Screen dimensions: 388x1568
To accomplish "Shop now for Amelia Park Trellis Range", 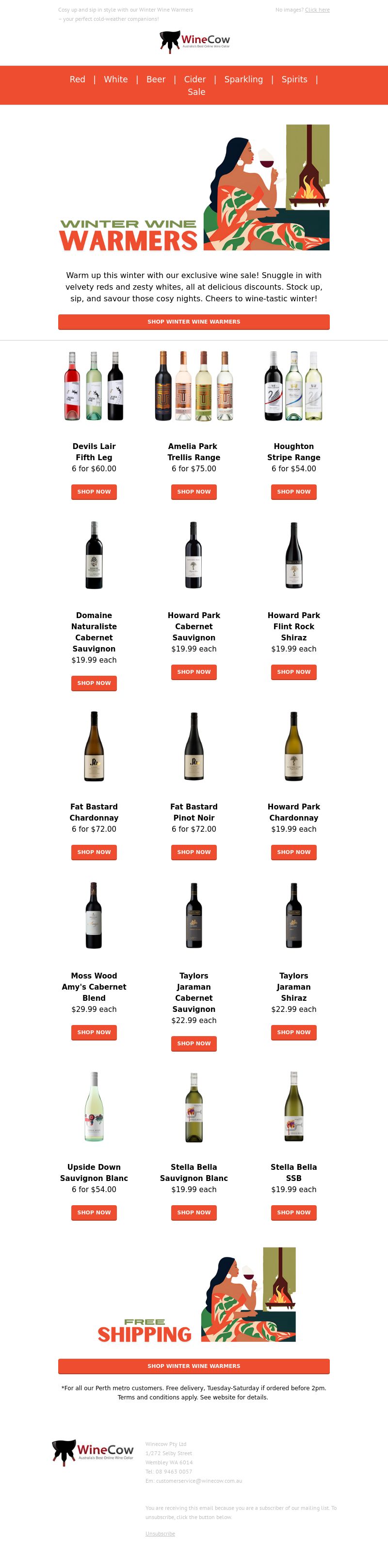I will (194, 491).
